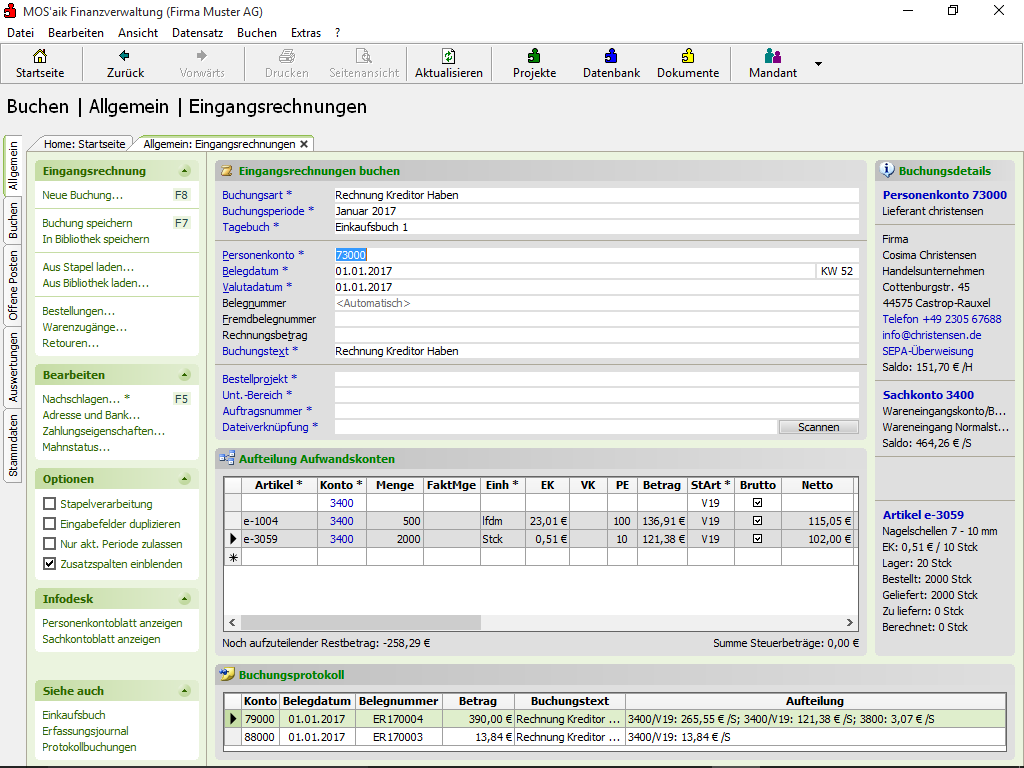The height and width of the screenshot is (768, 1024).
Task: Enable the Stapelverarbeitung checkbox
Action: tap(49, 504)
